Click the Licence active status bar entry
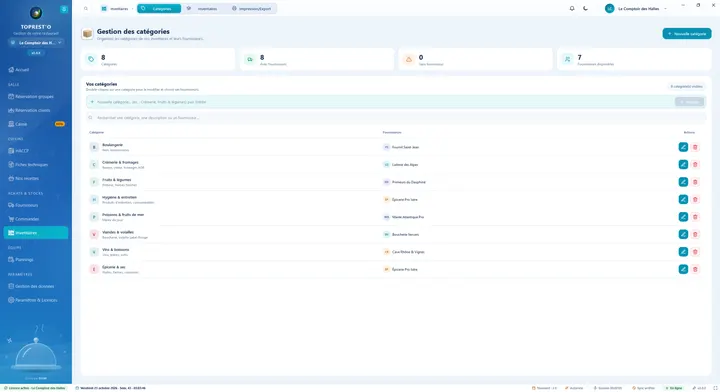 (34, 388)
